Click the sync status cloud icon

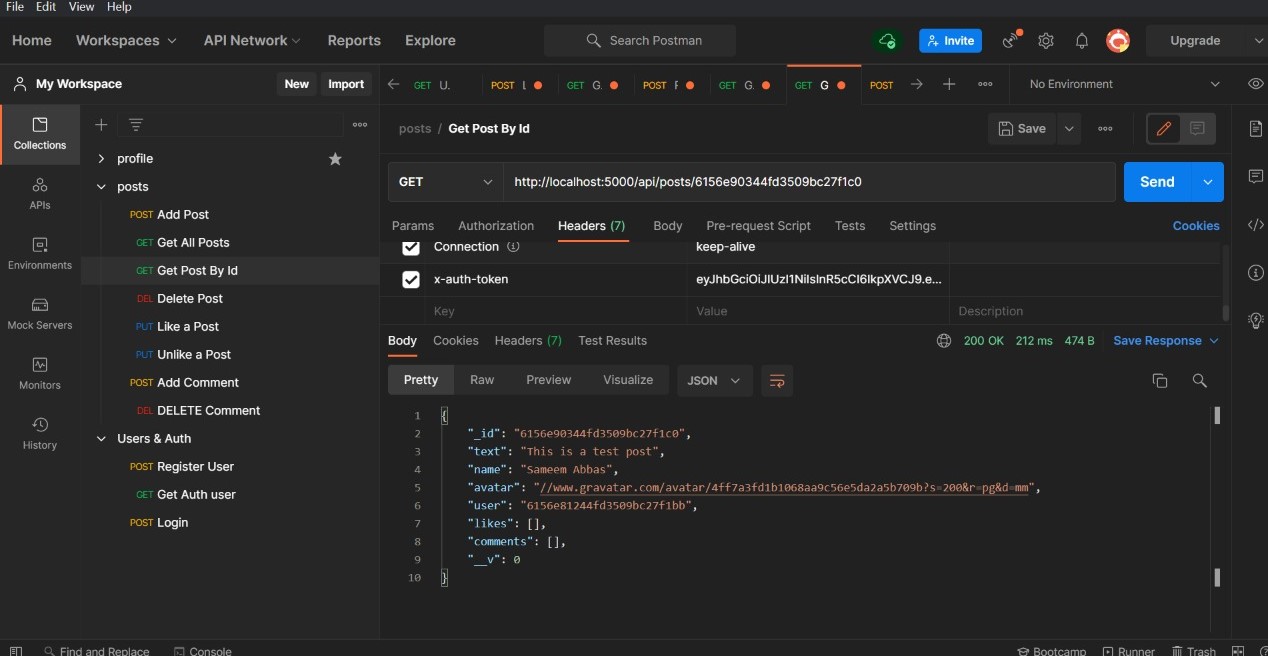click(x=887, y=41)
